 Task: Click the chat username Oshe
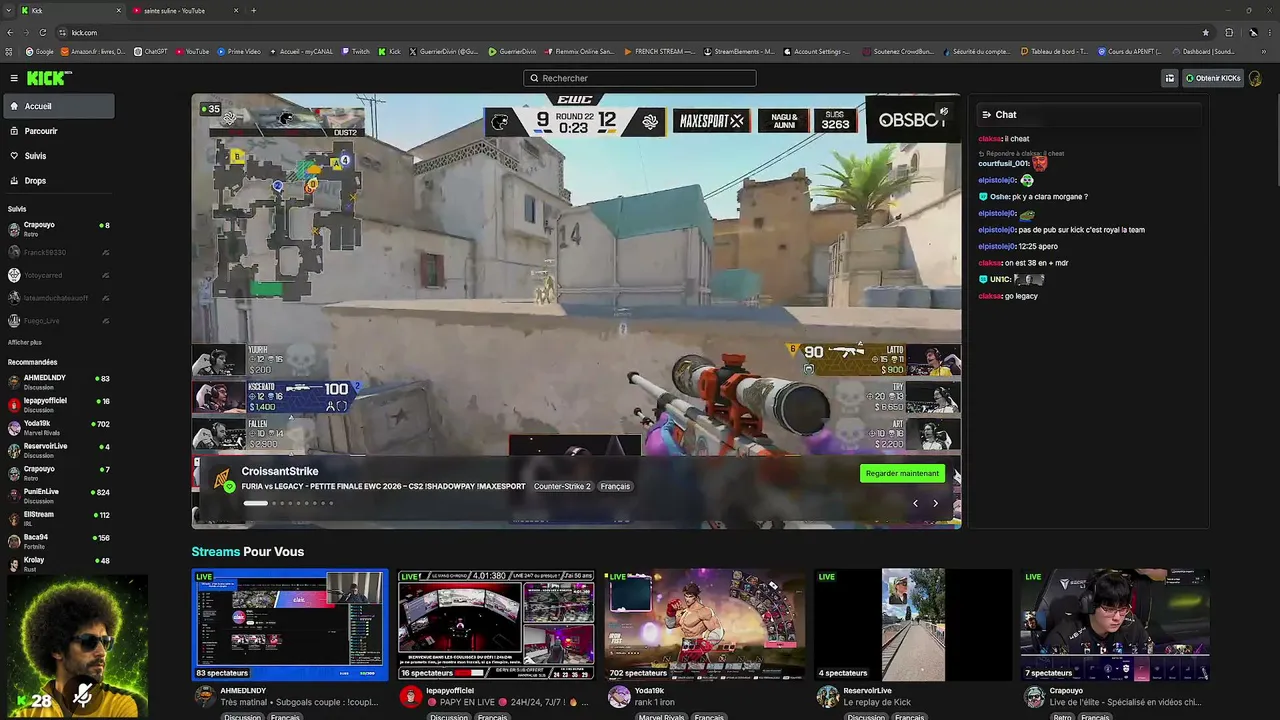pos(999,197)
